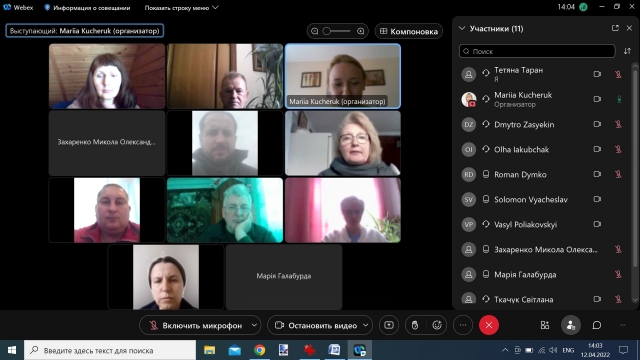Click the ENG language indicator
The image size is (640, 360).
568,350
